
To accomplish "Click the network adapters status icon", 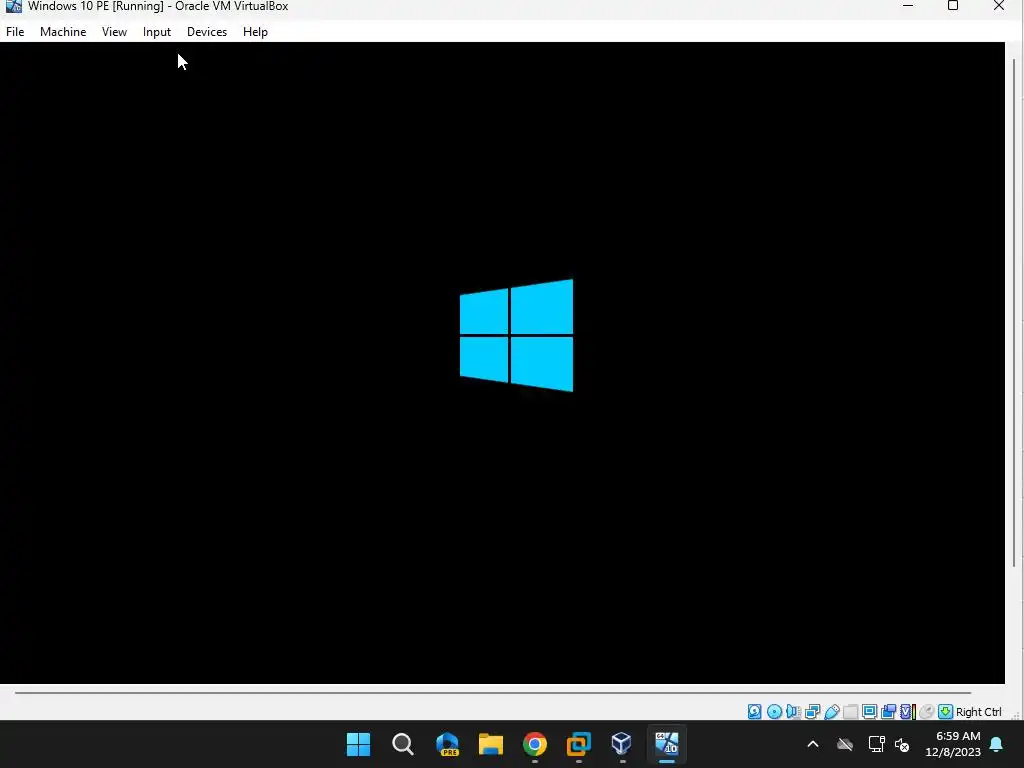I will (x=812, y=712).
